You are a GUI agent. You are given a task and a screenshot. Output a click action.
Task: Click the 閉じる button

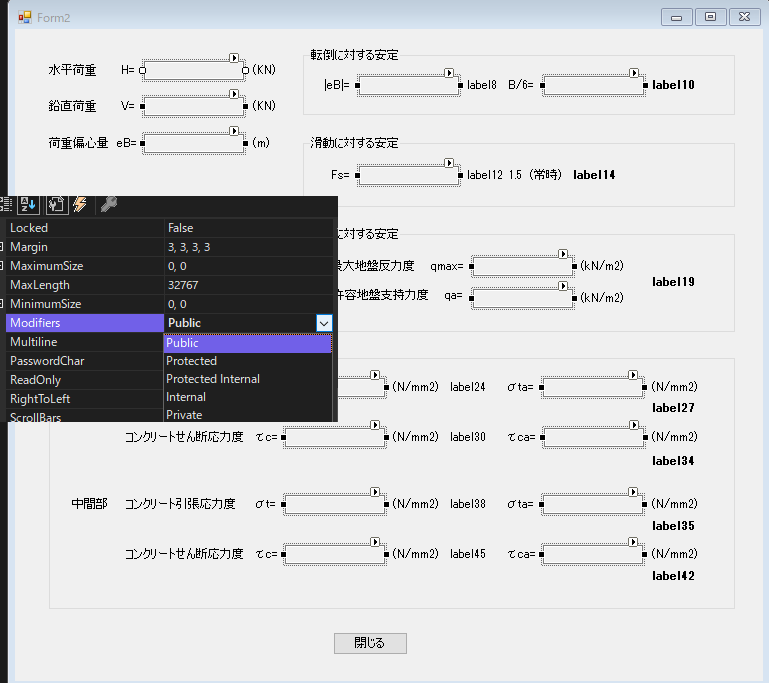coord(370,643)
